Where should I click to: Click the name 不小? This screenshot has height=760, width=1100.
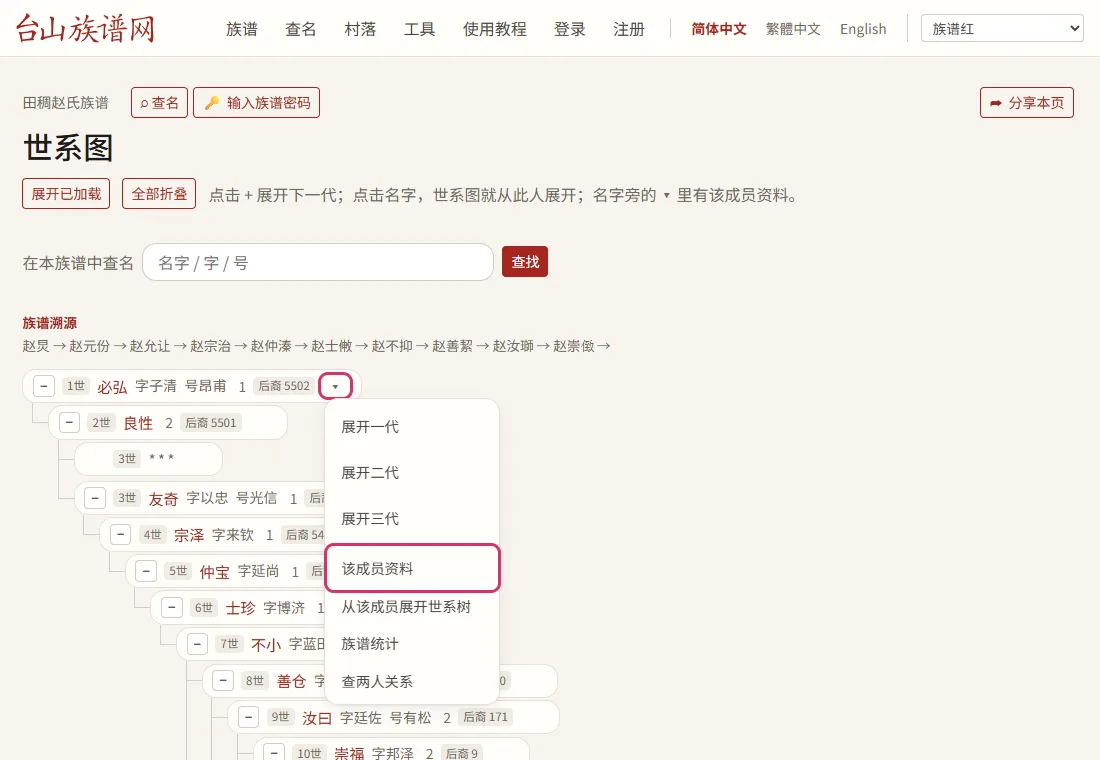(x=267, y=645)
